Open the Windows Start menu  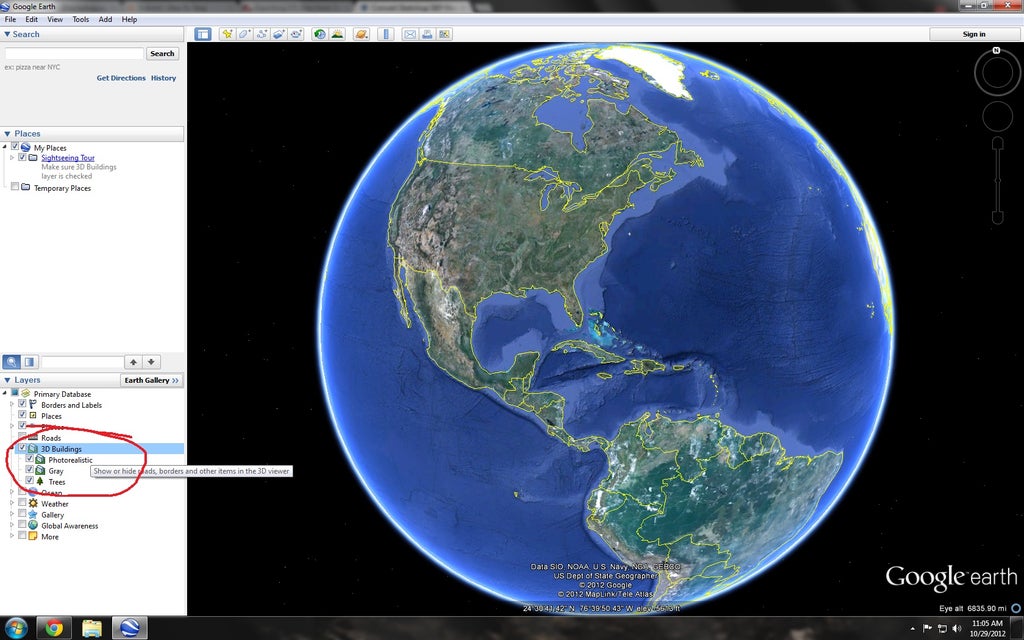(x=15, y=628)
